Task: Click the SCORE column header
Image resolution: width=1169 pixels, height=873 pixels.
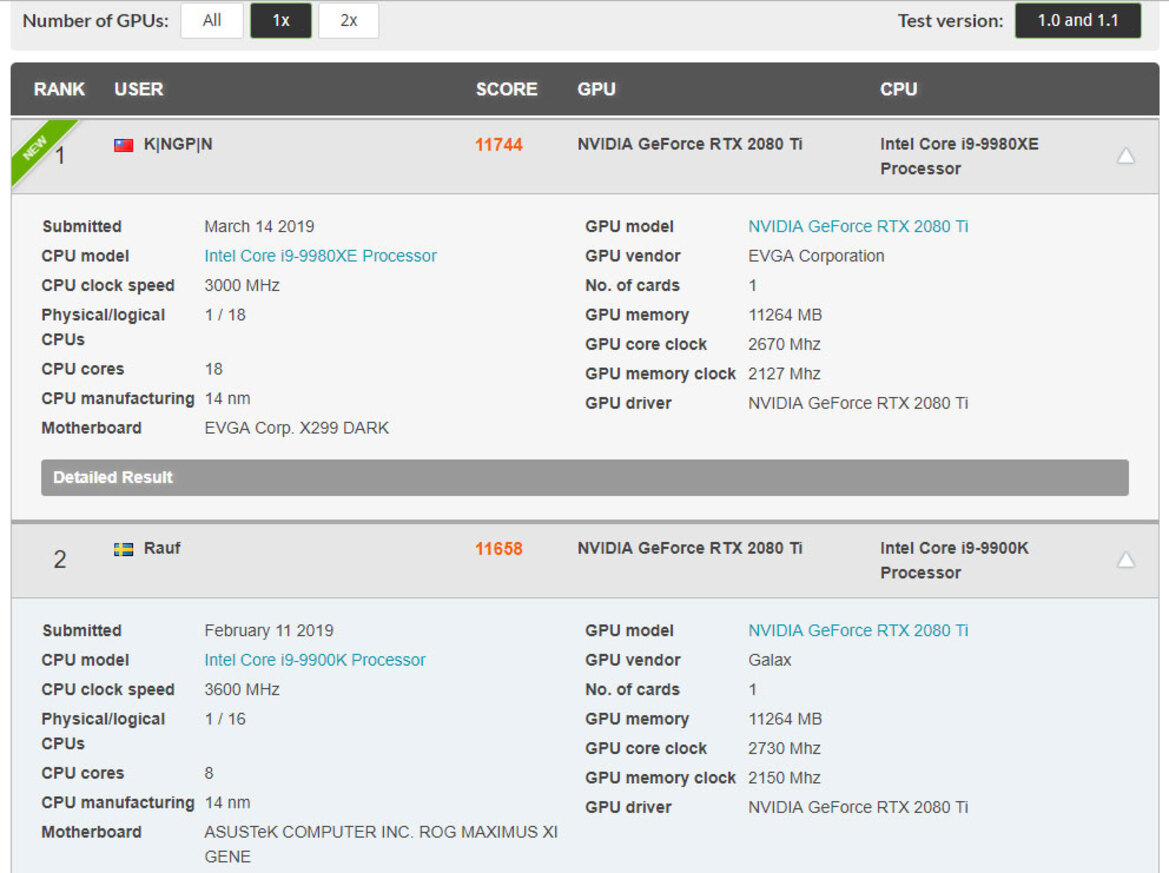Action: click(x=506, y=89)
